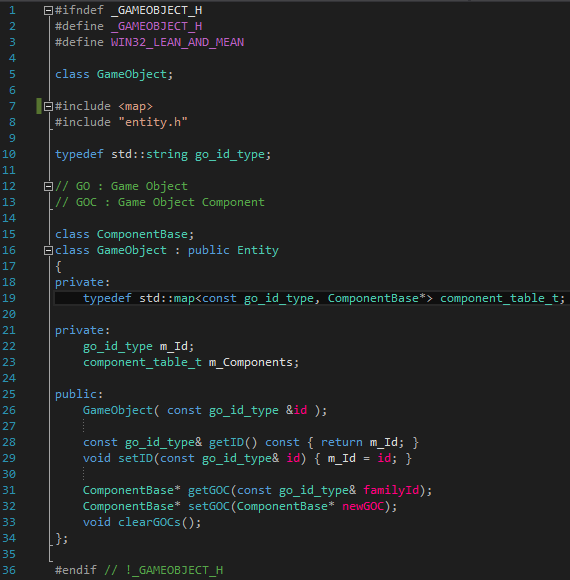
Task: Click line number 1 in the gutter
Action: point(12,10)
